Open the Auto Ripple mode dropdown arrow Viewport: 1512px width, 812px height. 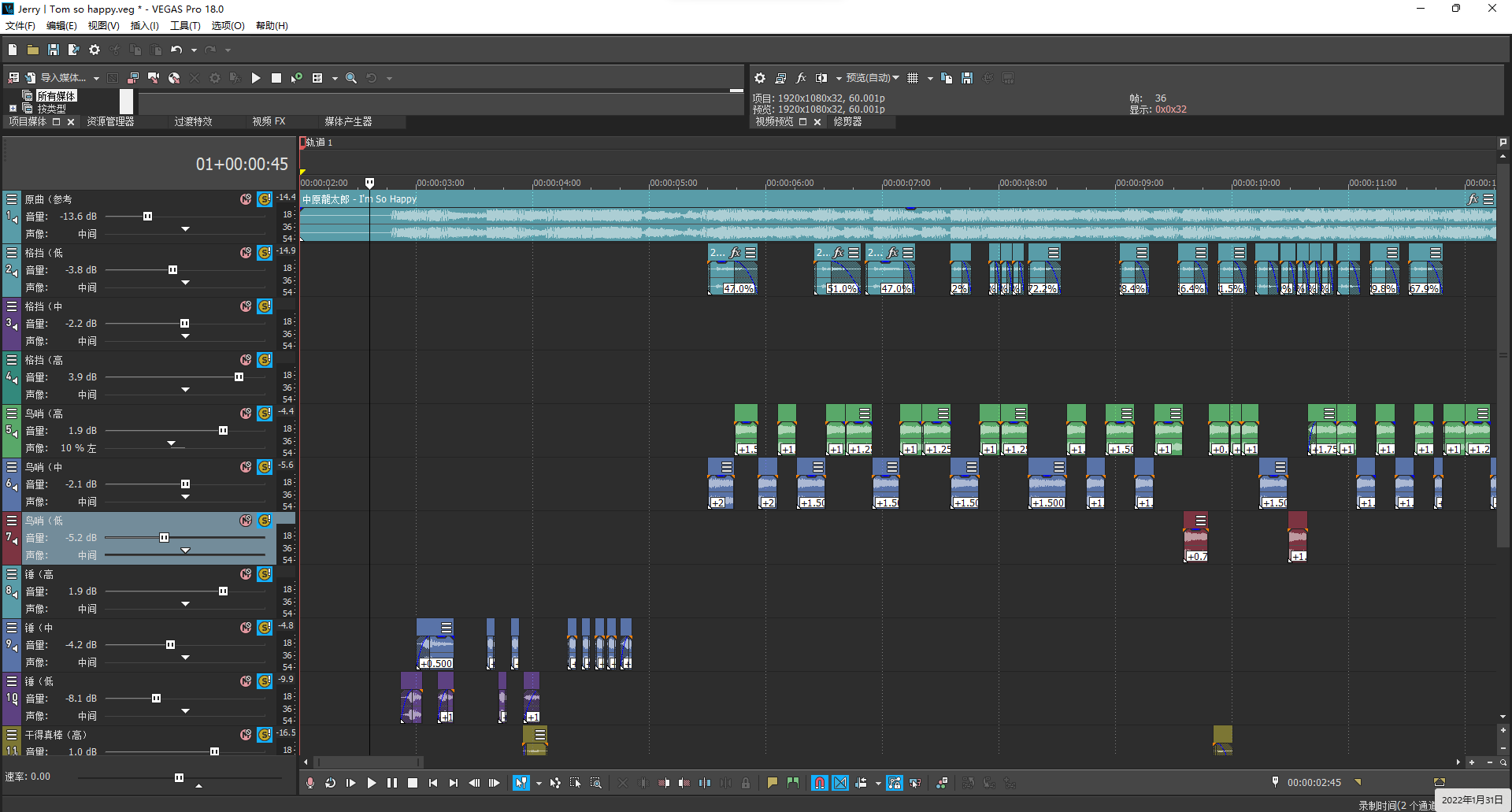click(878, 783)
